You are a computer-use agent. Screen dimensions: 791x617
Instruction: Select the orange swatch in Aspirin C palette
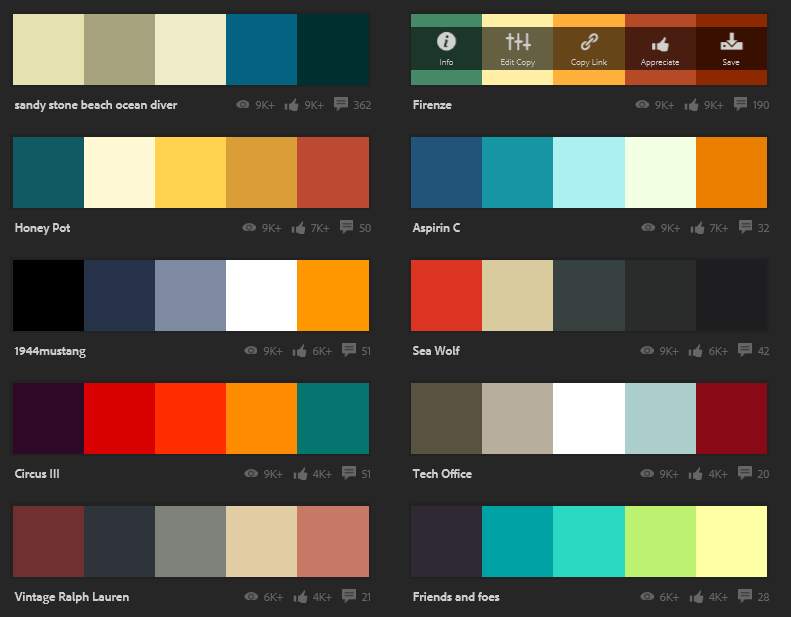tap(731, 172)
